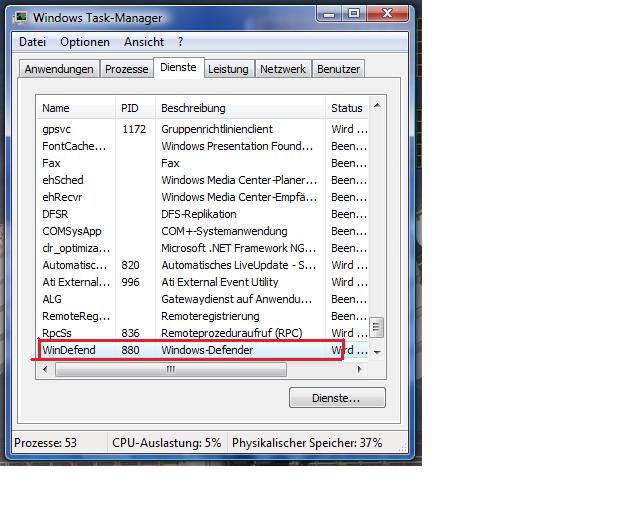Switch to the Prozesse tab
640x512 pixels.
[127, 69]
